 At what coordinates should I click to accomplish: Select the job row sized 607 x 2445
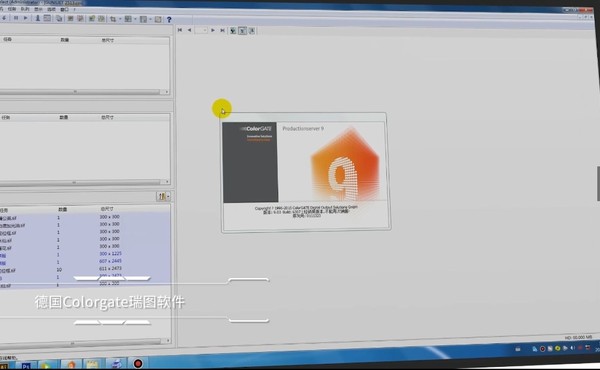(85, 261)
